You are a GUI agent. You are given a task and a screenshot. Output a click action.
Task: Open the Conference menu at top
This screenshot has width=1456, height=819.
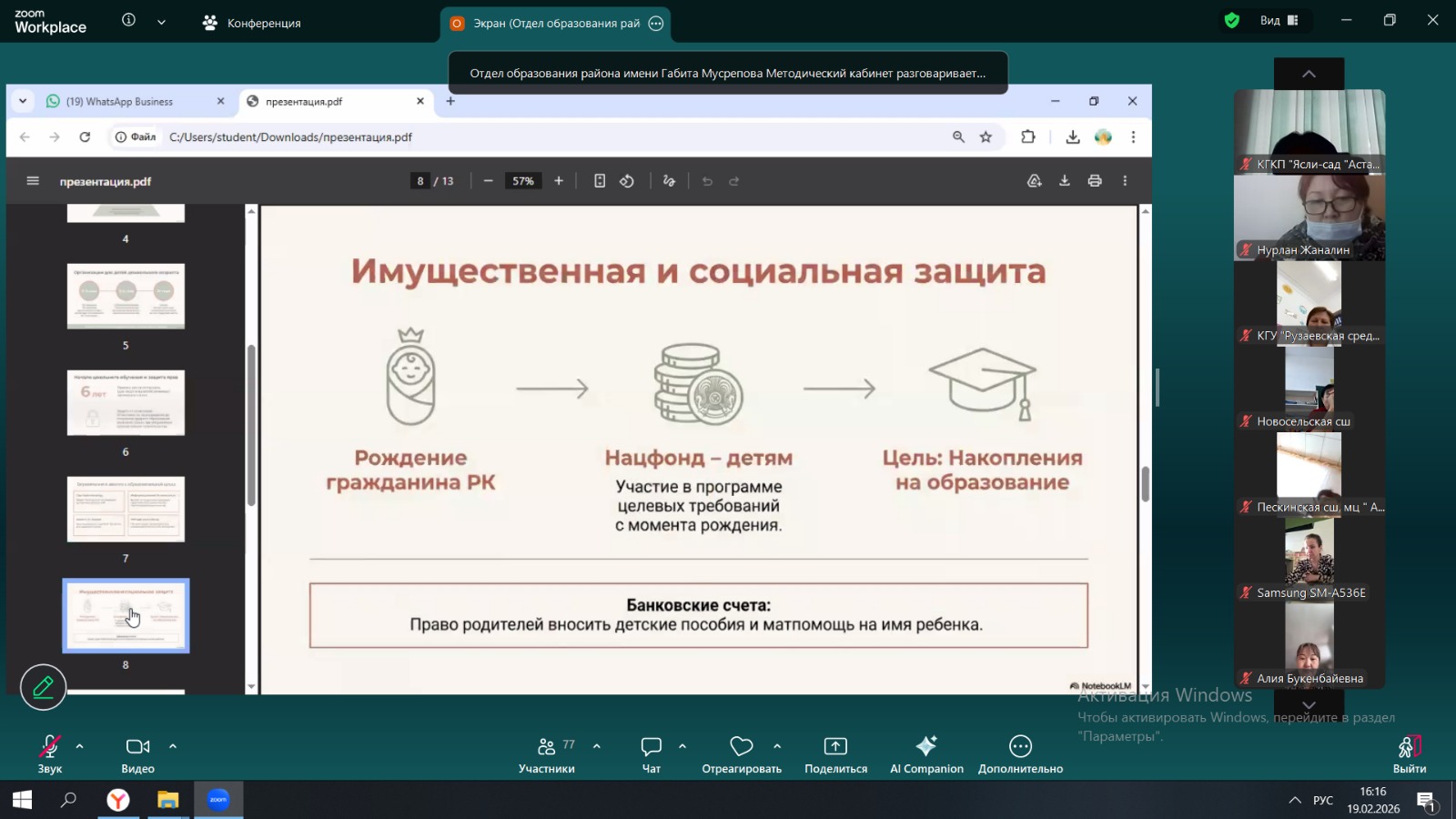(x=252, y=23)
